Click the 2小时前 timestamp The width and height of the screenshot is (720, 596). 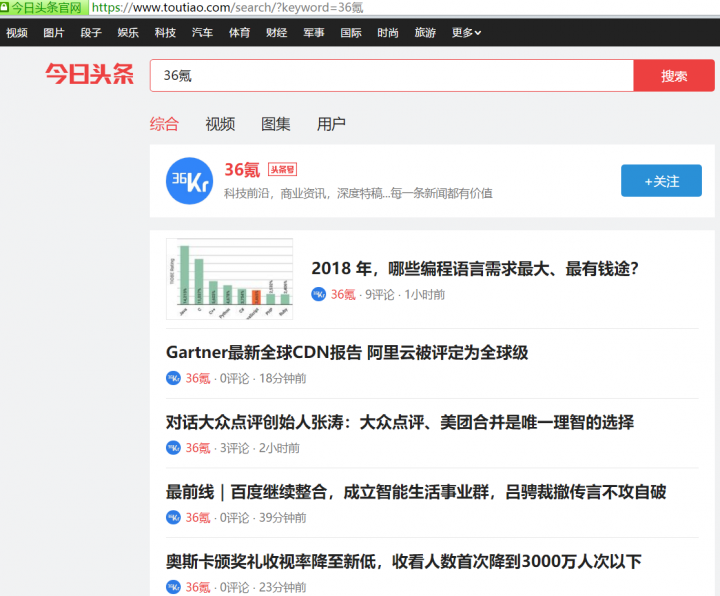point(280,448)
